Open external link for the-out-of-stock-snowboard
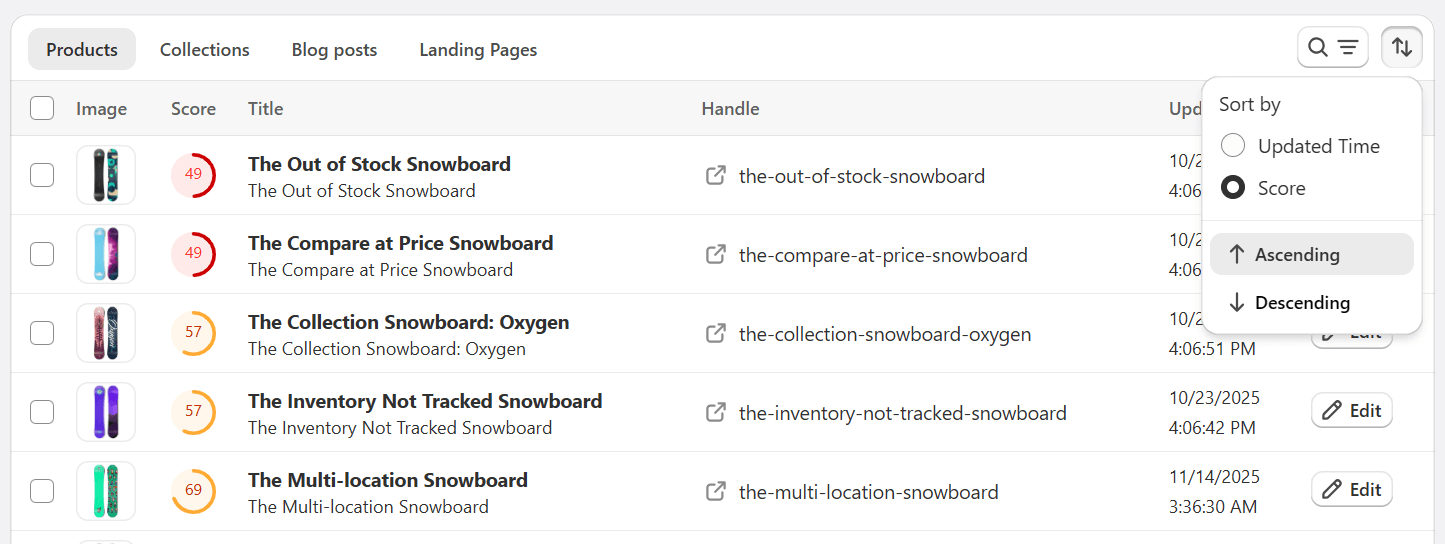1445x544 pixels. 716,176
